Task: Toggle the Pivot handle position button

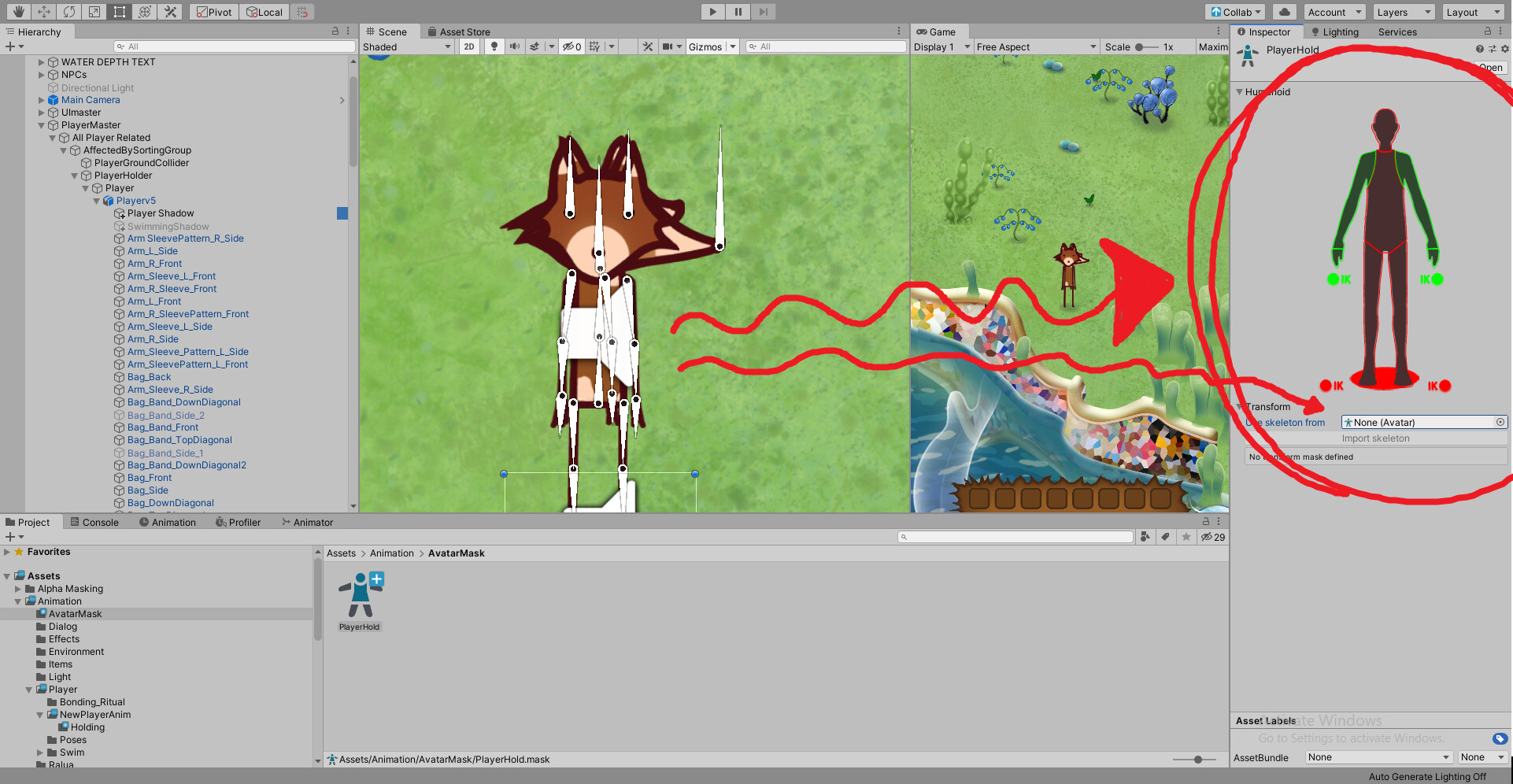Action: pyautogui.click(x=213, y=12)
